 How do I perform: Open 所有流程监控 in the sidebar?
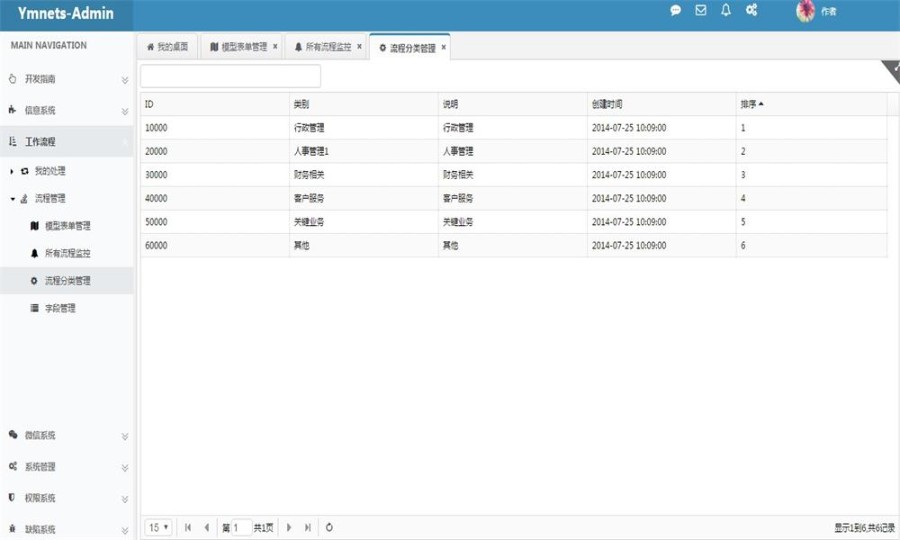click(x=67, y=253)
